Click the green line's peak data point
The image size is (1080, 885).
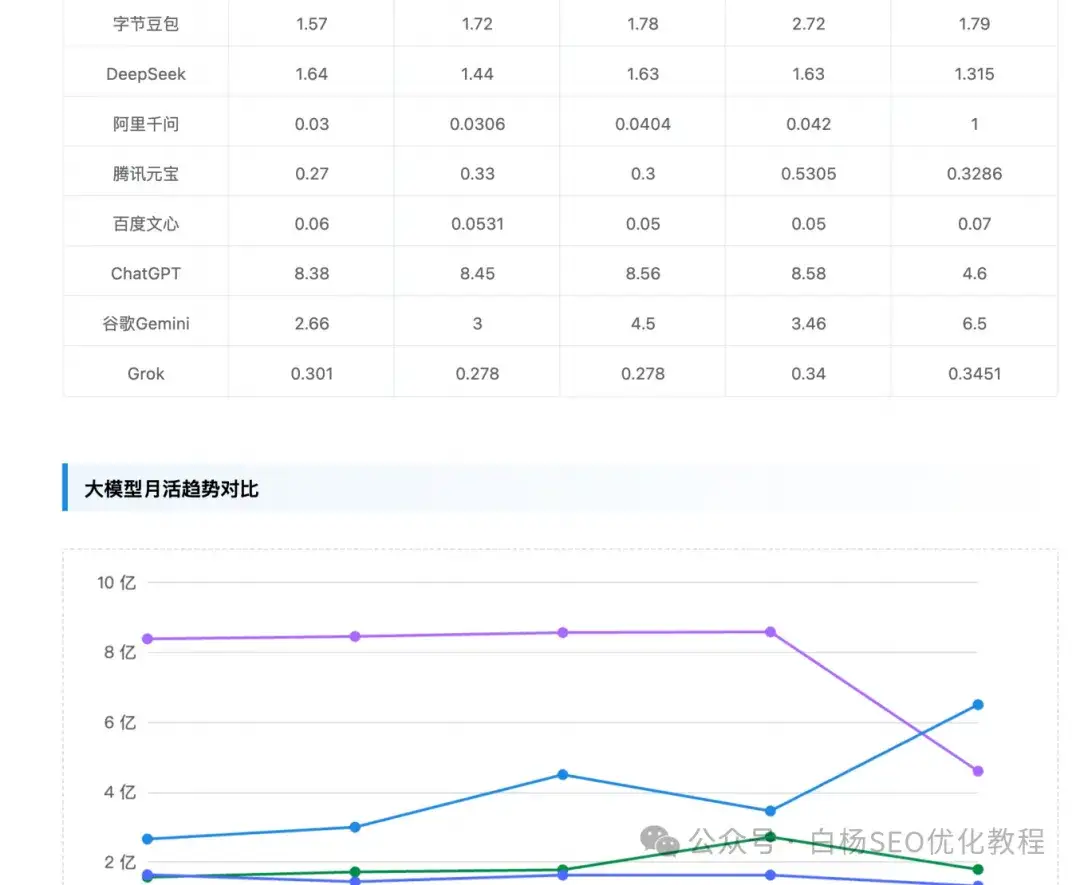click(771, 837)
